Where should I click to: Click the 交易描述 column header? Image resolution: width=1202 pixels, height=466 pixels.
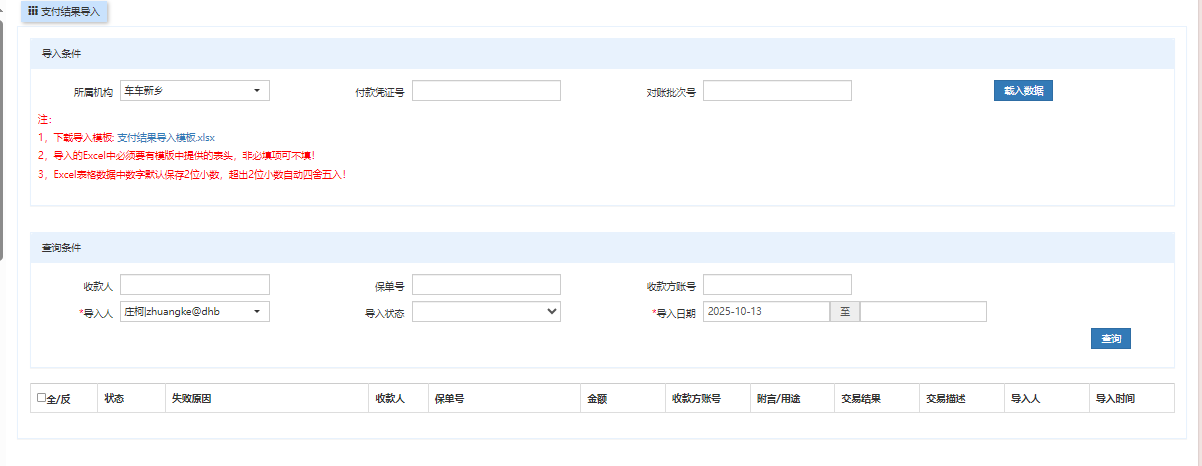point(961,398)
